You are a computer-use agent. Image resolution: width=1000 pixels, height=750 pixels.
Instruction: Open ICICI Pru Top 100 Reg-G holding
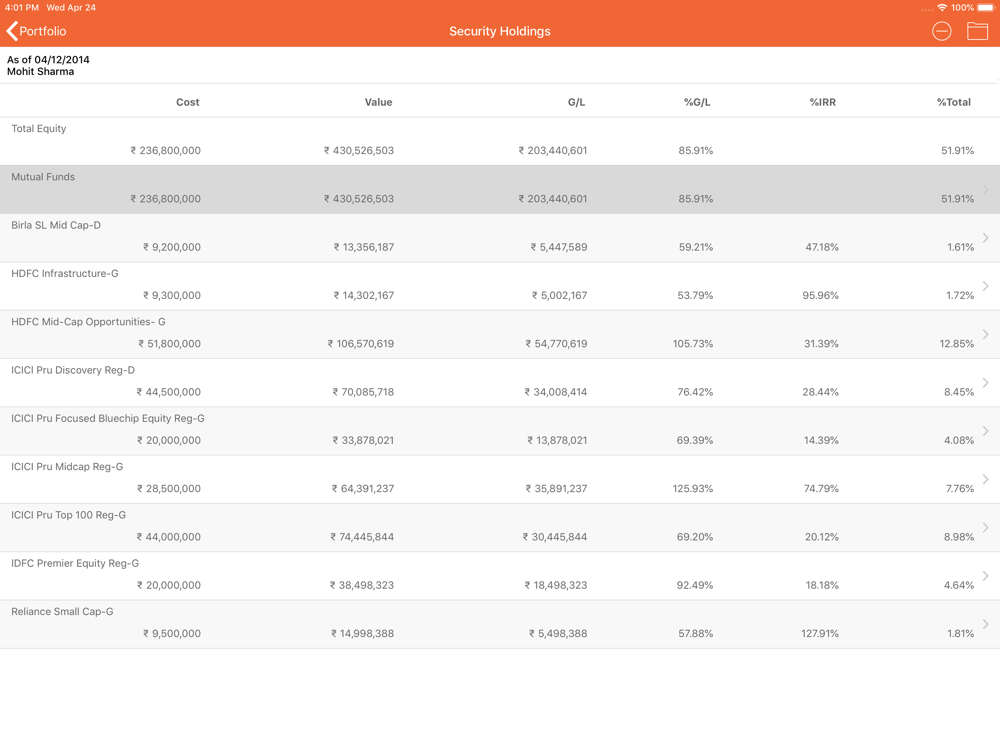[68, 515]
